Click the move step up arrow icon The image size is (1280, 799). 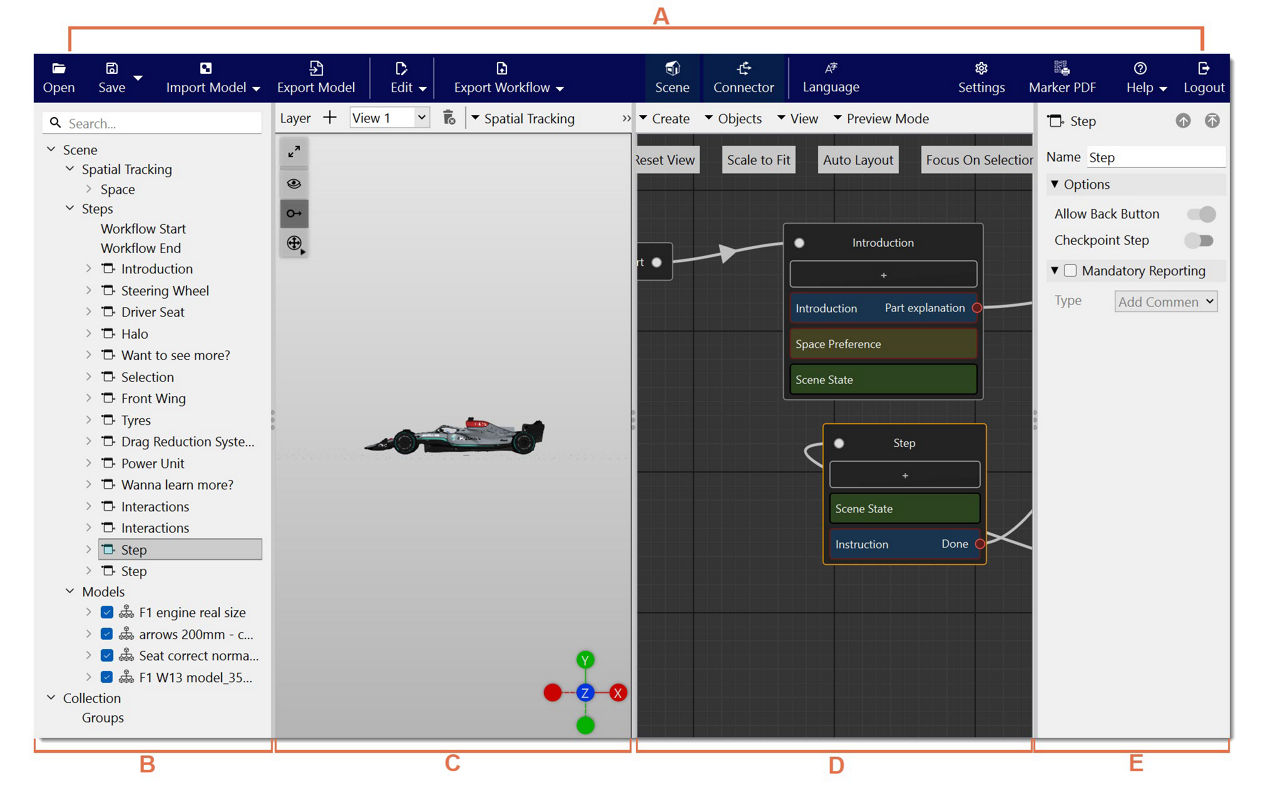1183,121
